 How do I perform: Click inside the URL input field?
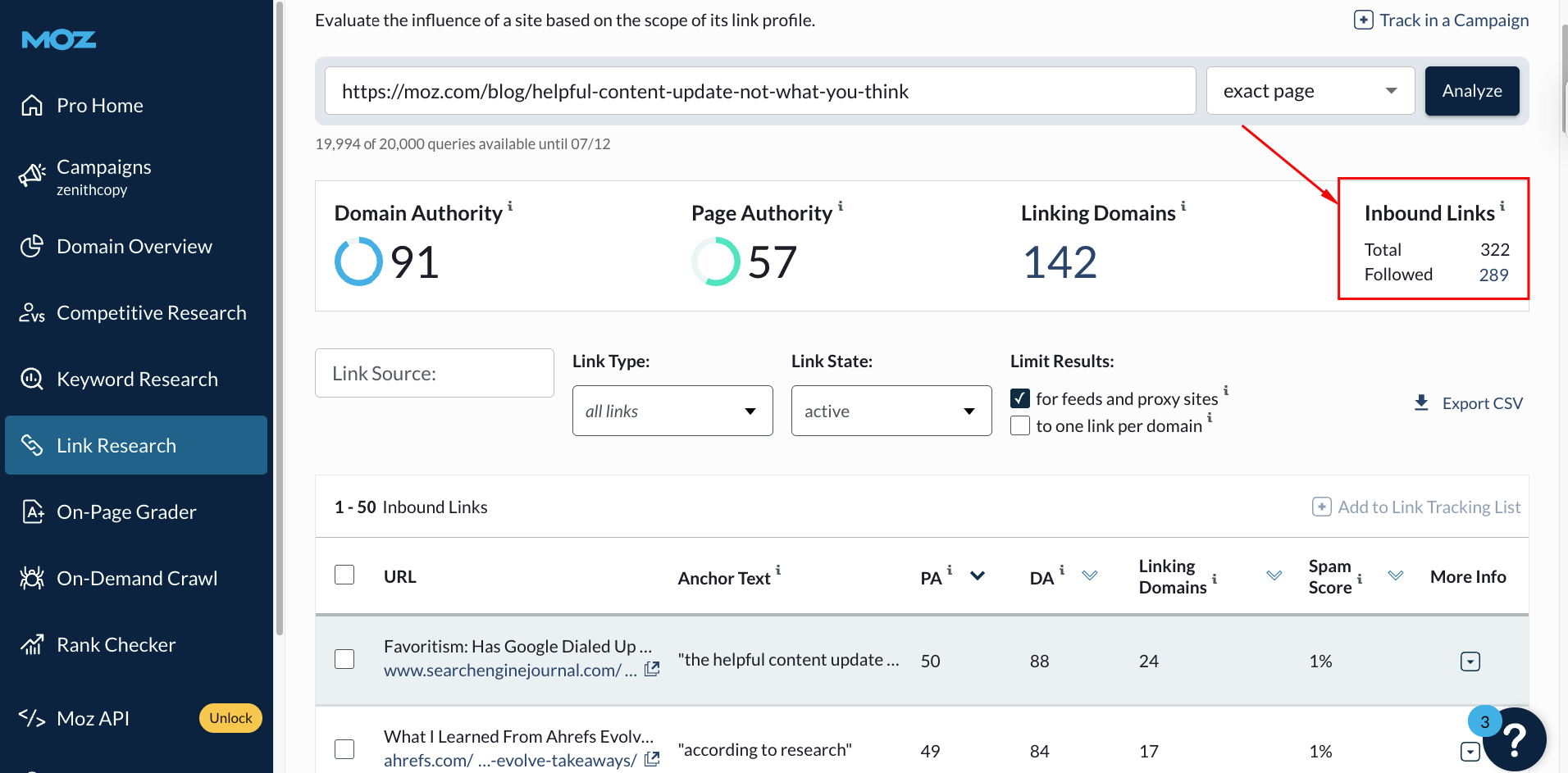coord(759,91)
